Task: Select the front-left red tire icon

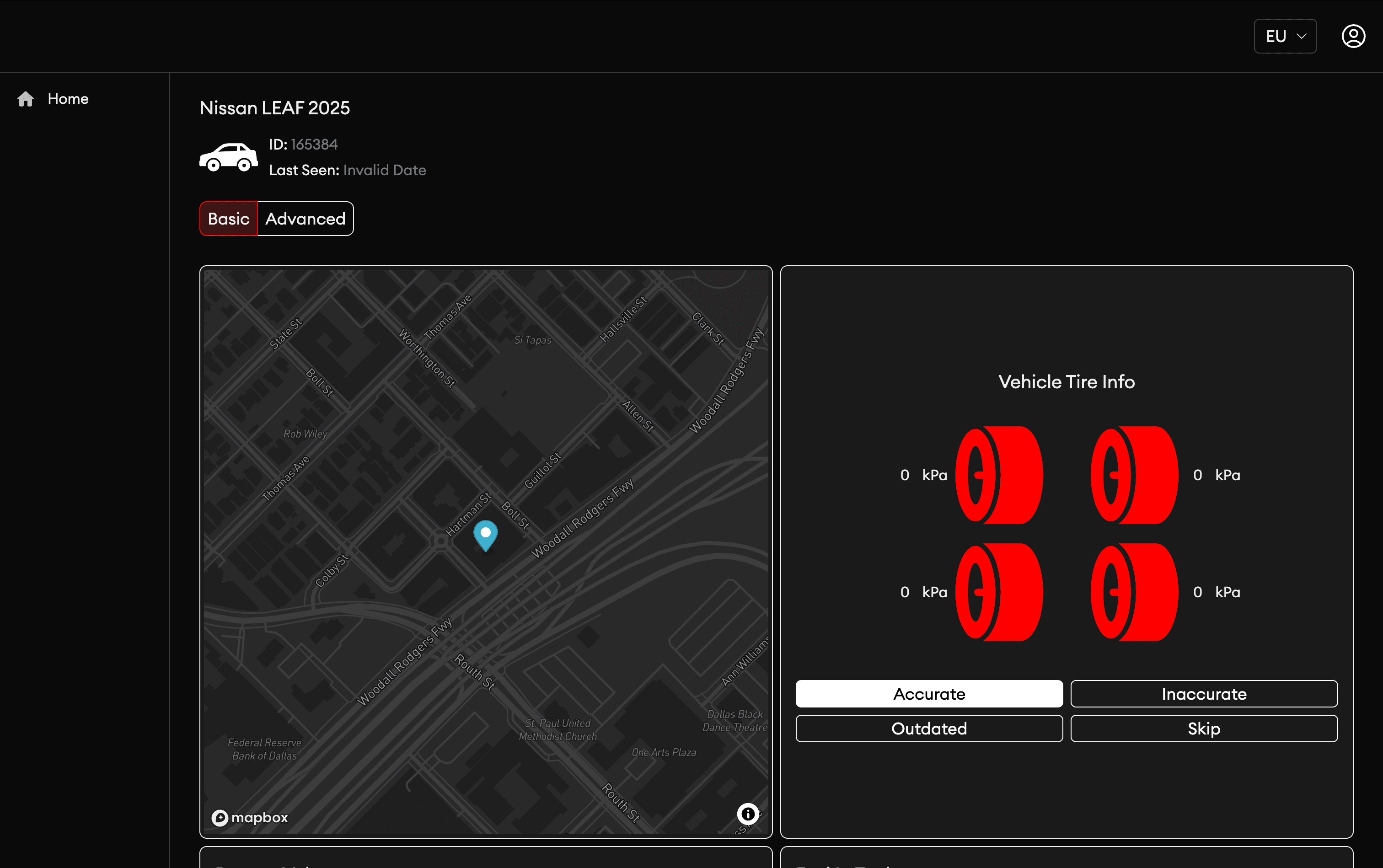Action: (999, 475)
